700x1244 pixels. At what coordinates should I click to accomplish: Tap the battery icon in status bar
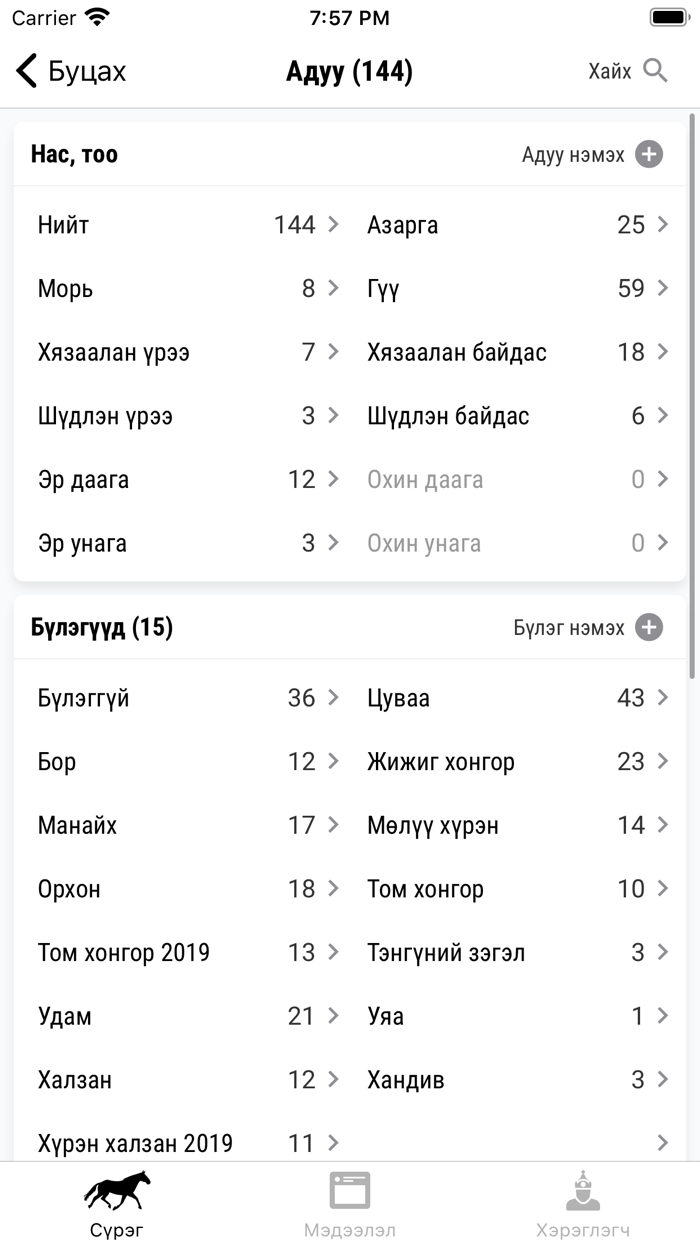668,18
